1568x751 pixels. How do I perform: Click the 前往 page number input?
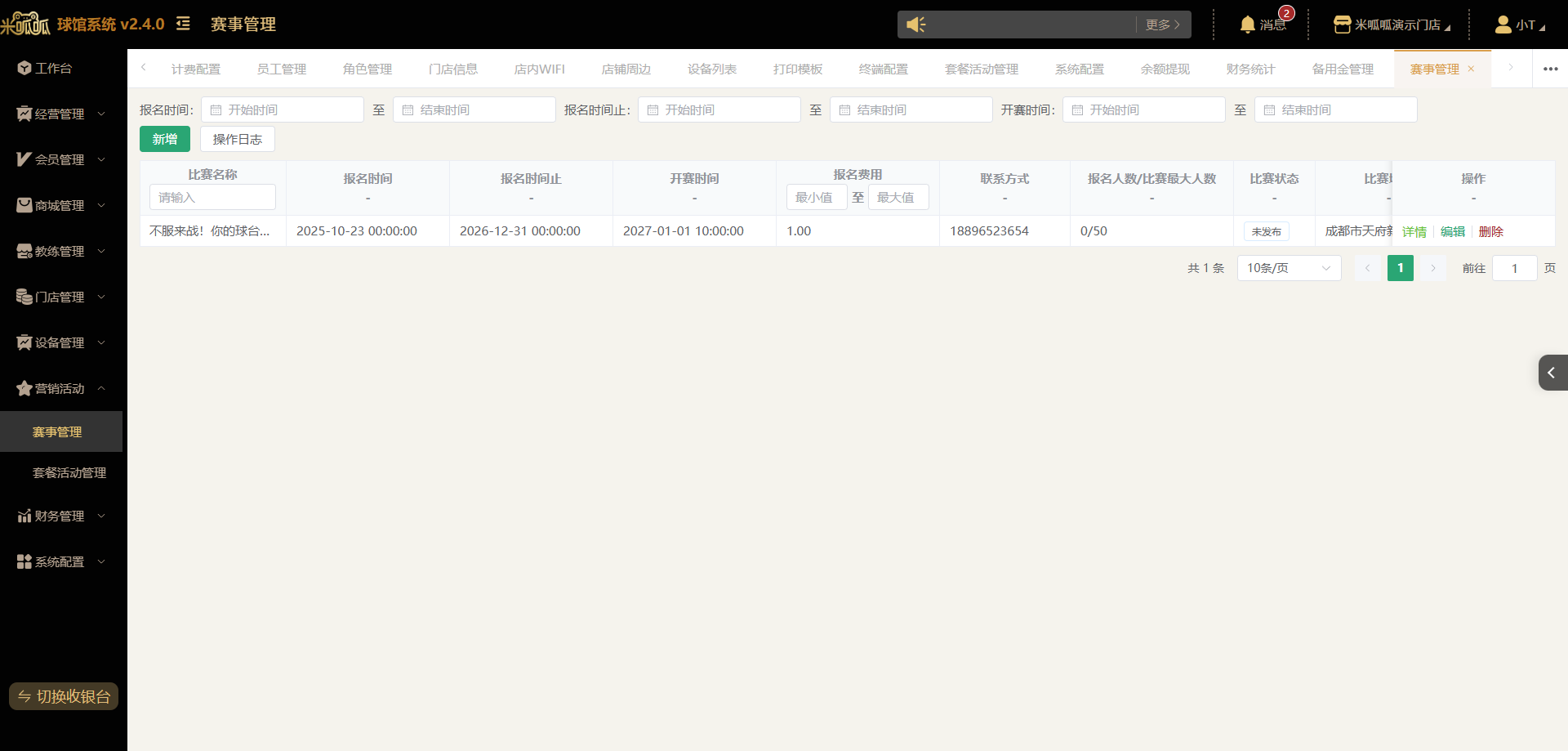[1515, 268]
